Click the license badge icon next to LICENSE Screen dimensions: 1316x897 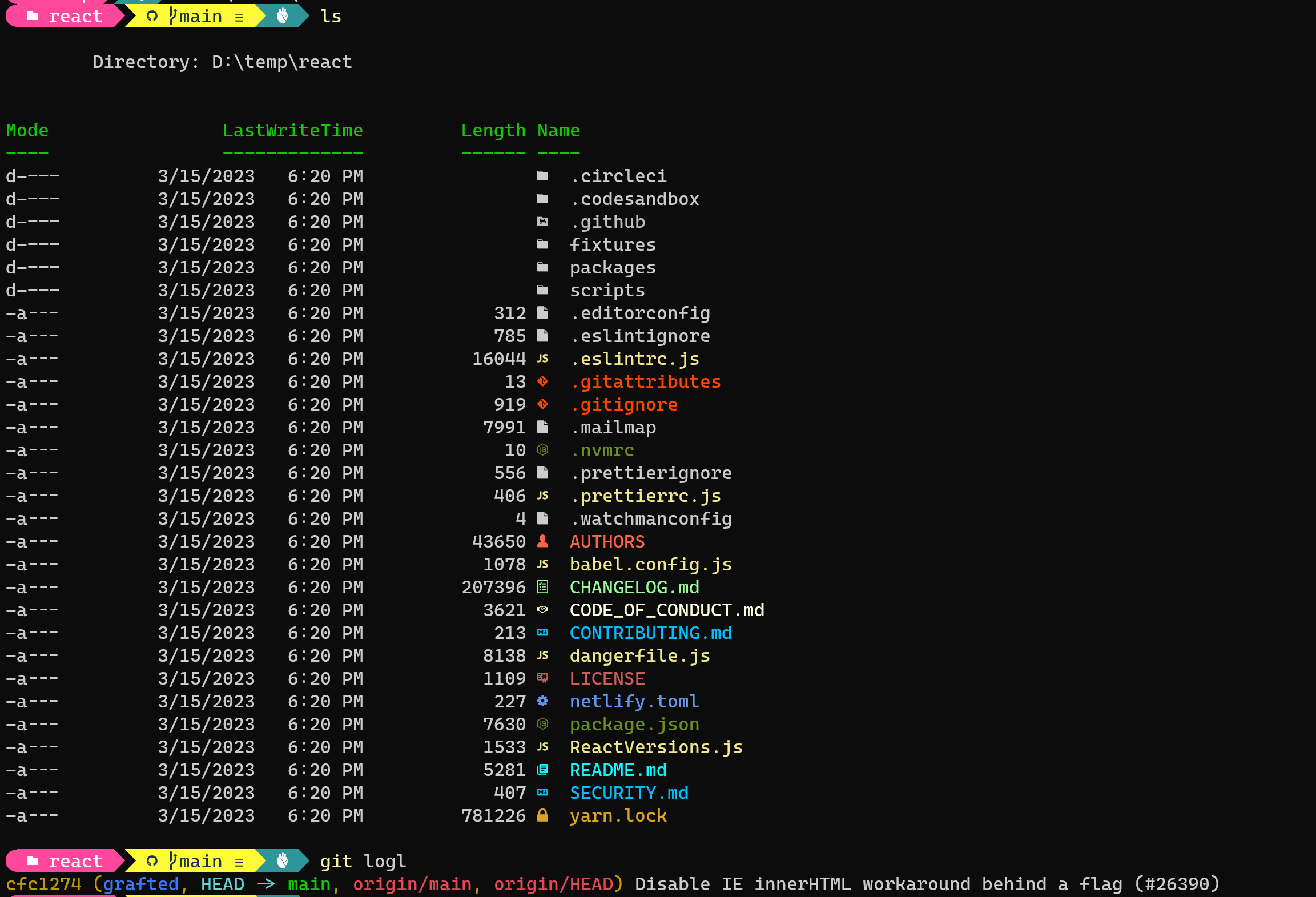542,678
